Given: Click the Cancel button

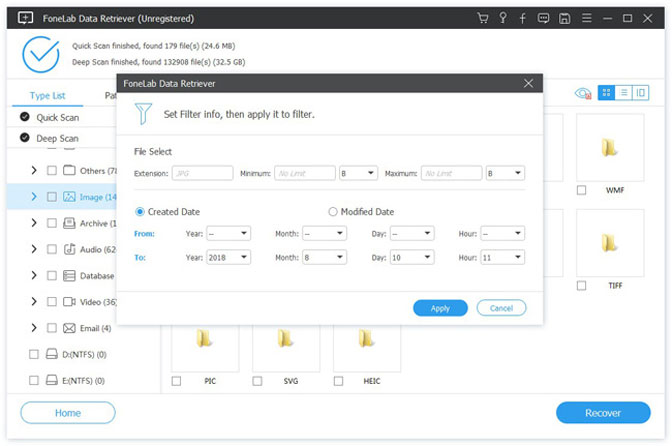Looking at the screenshot, I should (501, 308).
